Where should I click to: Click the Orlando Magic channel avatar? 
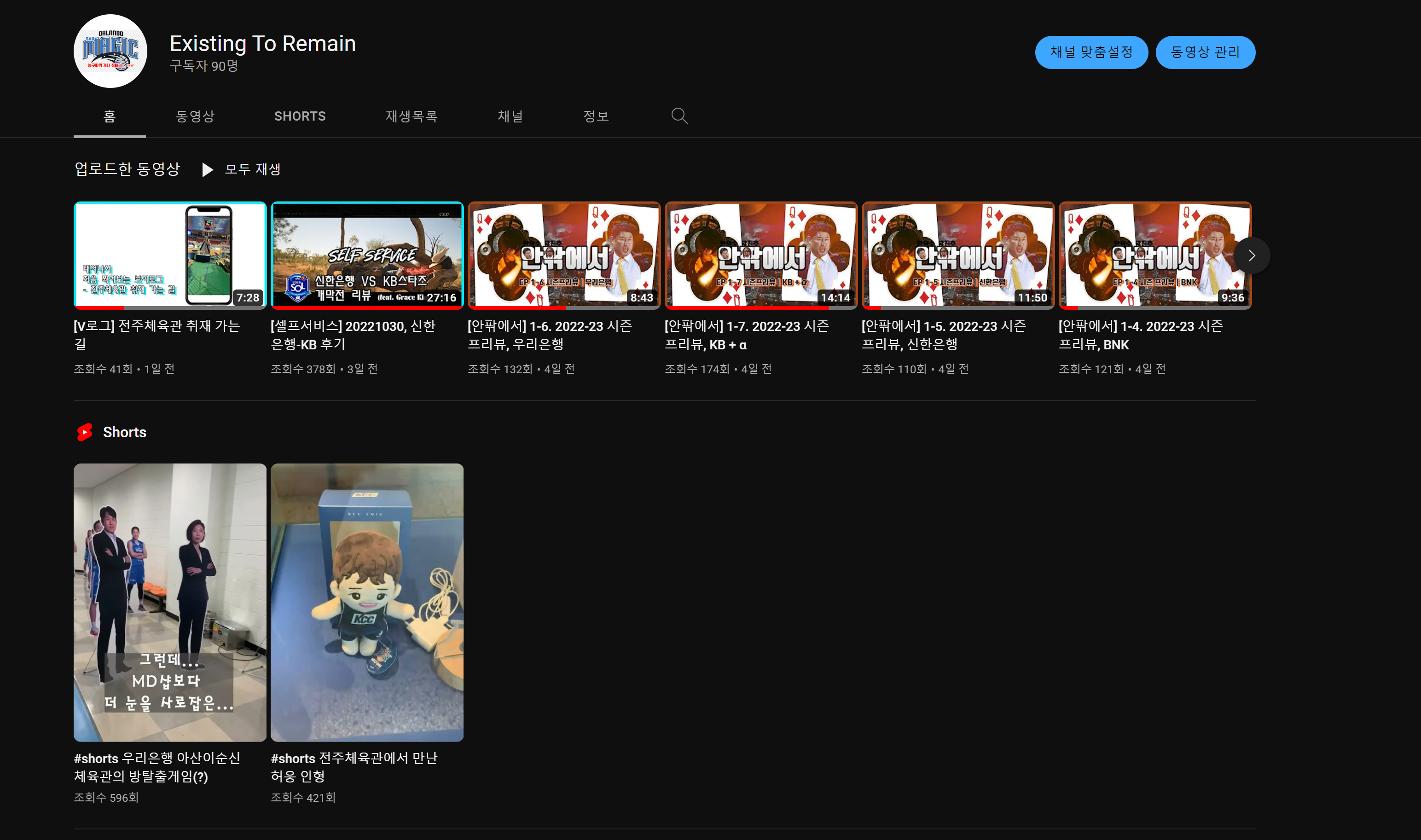[x=110, y=52]
